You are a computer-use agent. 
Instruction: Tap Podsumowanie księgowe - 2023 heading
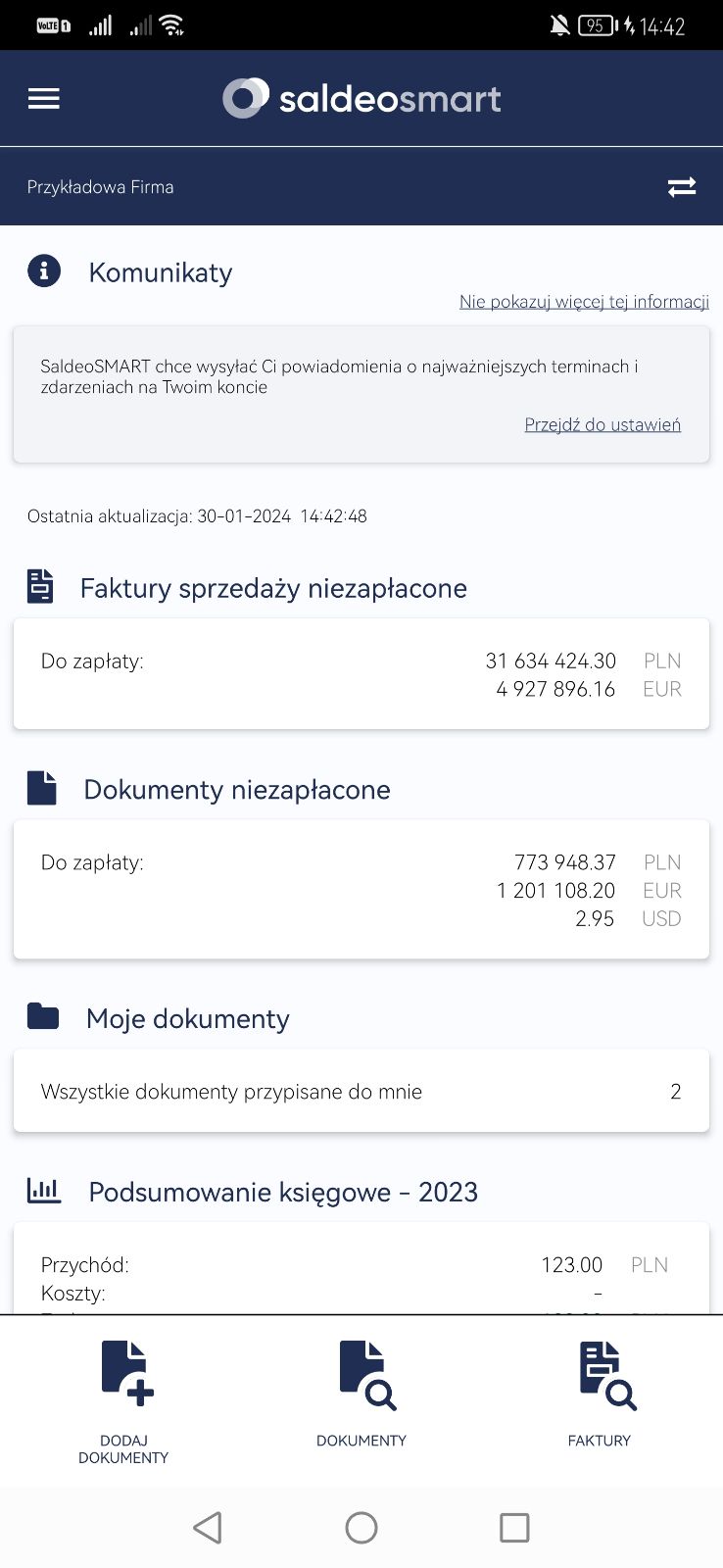(283, 1192)
